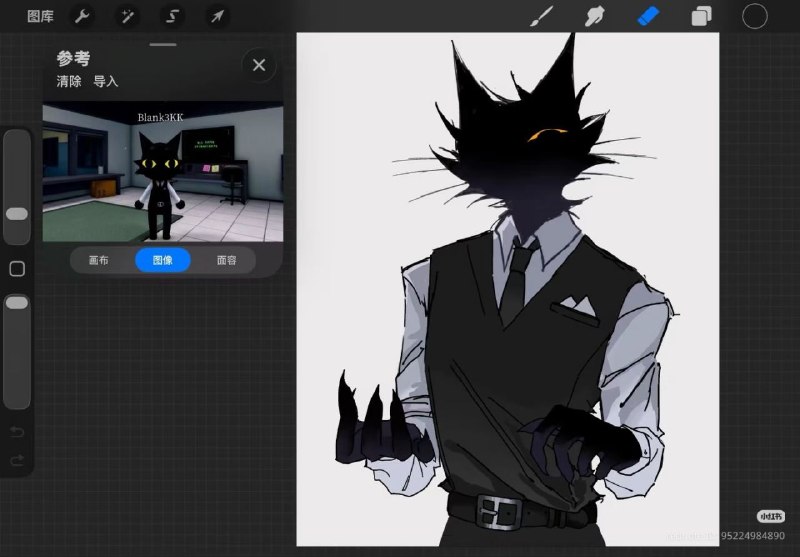Select the 图像 reference tab
The width and height of the screenshot is (800, 557).
(163, 260)
